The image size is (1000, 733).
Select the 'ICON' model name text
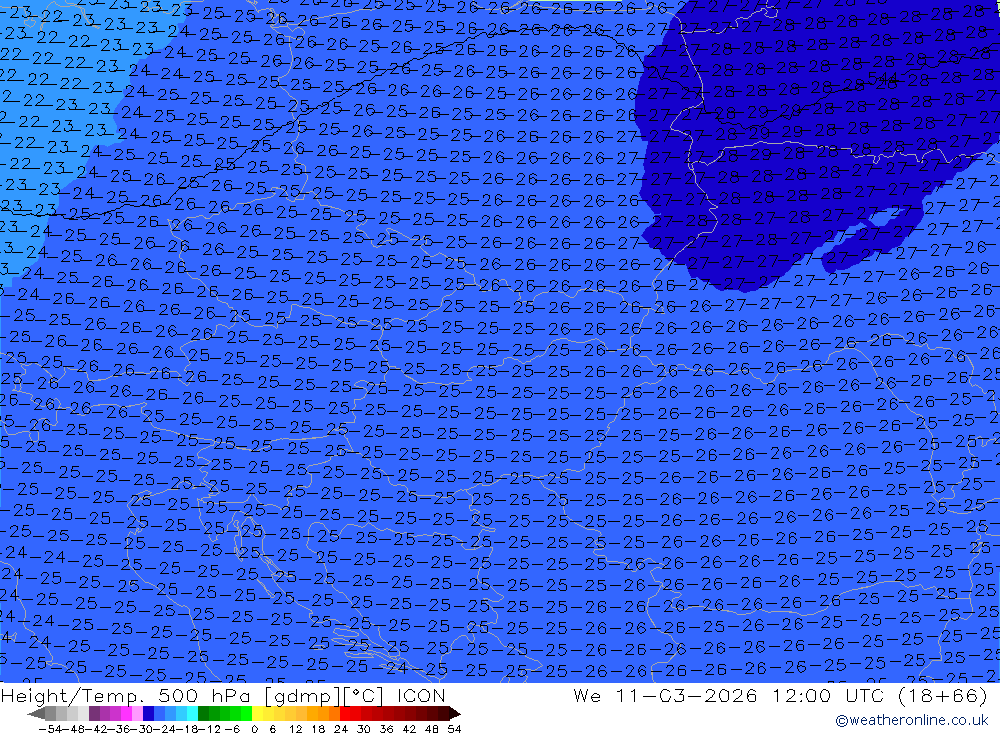(421, 695)
